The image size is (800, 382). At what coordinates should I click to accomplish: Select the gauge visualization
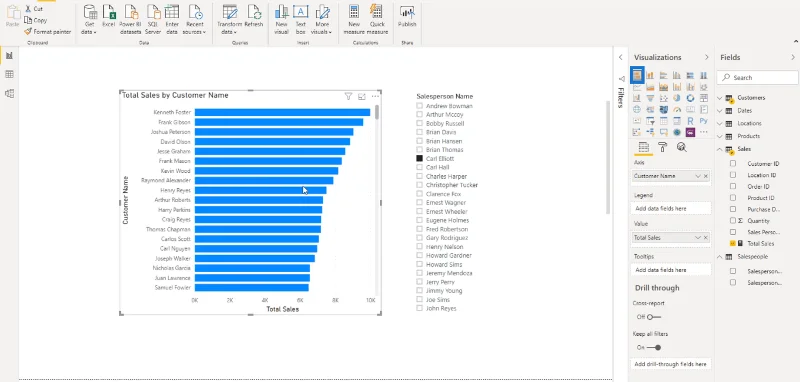click(677, 109)
